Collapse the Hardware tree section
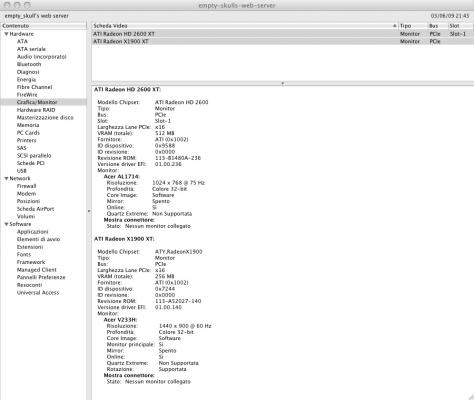 6,34
